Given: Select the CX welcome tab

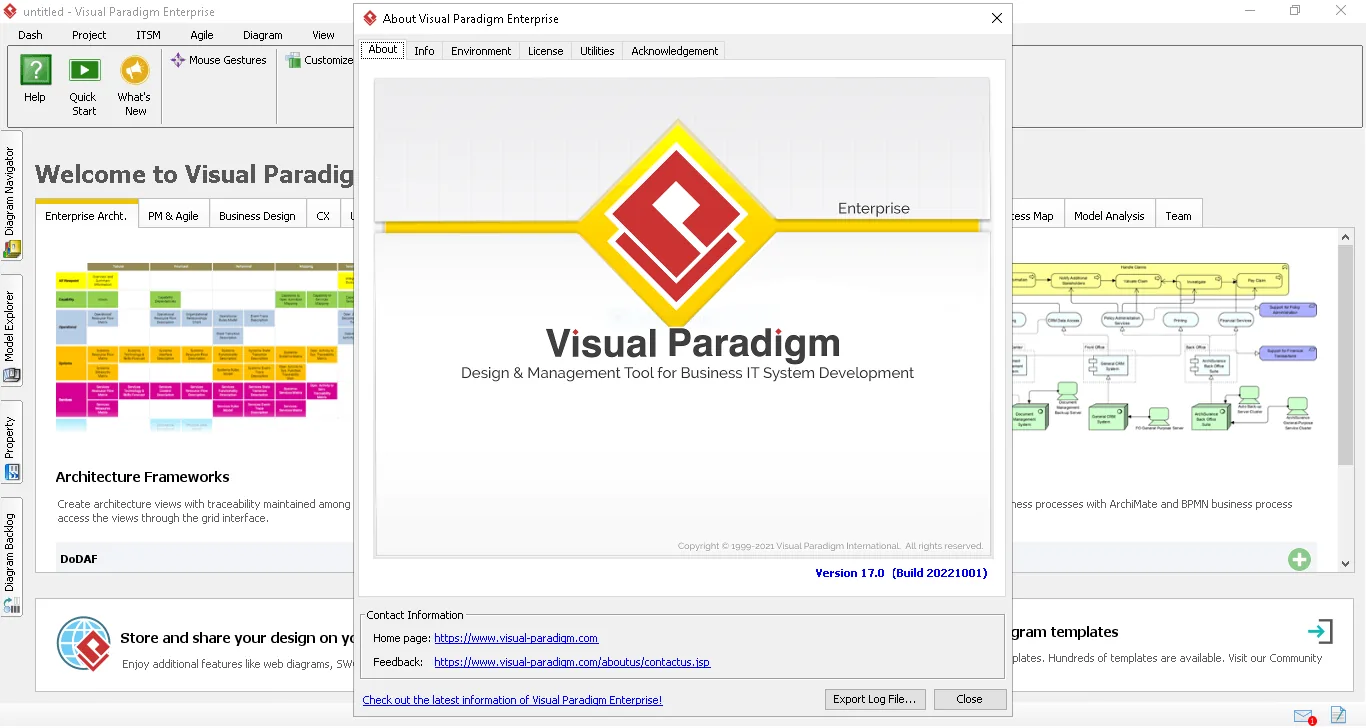Looking at the screenshot, I should (323, 216).
